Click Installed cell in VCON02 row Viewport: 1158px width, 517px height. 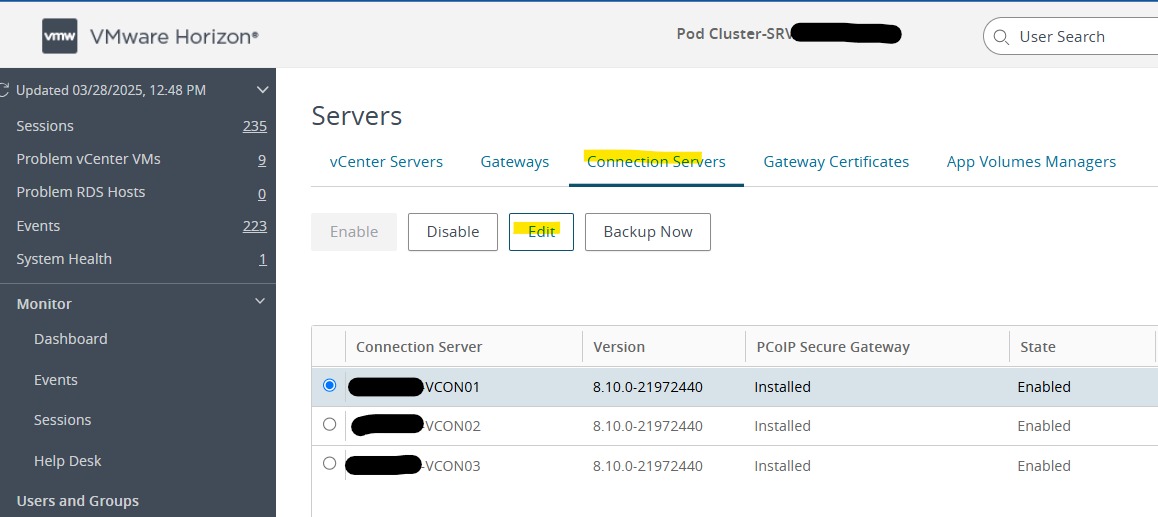tap(782, 426)
